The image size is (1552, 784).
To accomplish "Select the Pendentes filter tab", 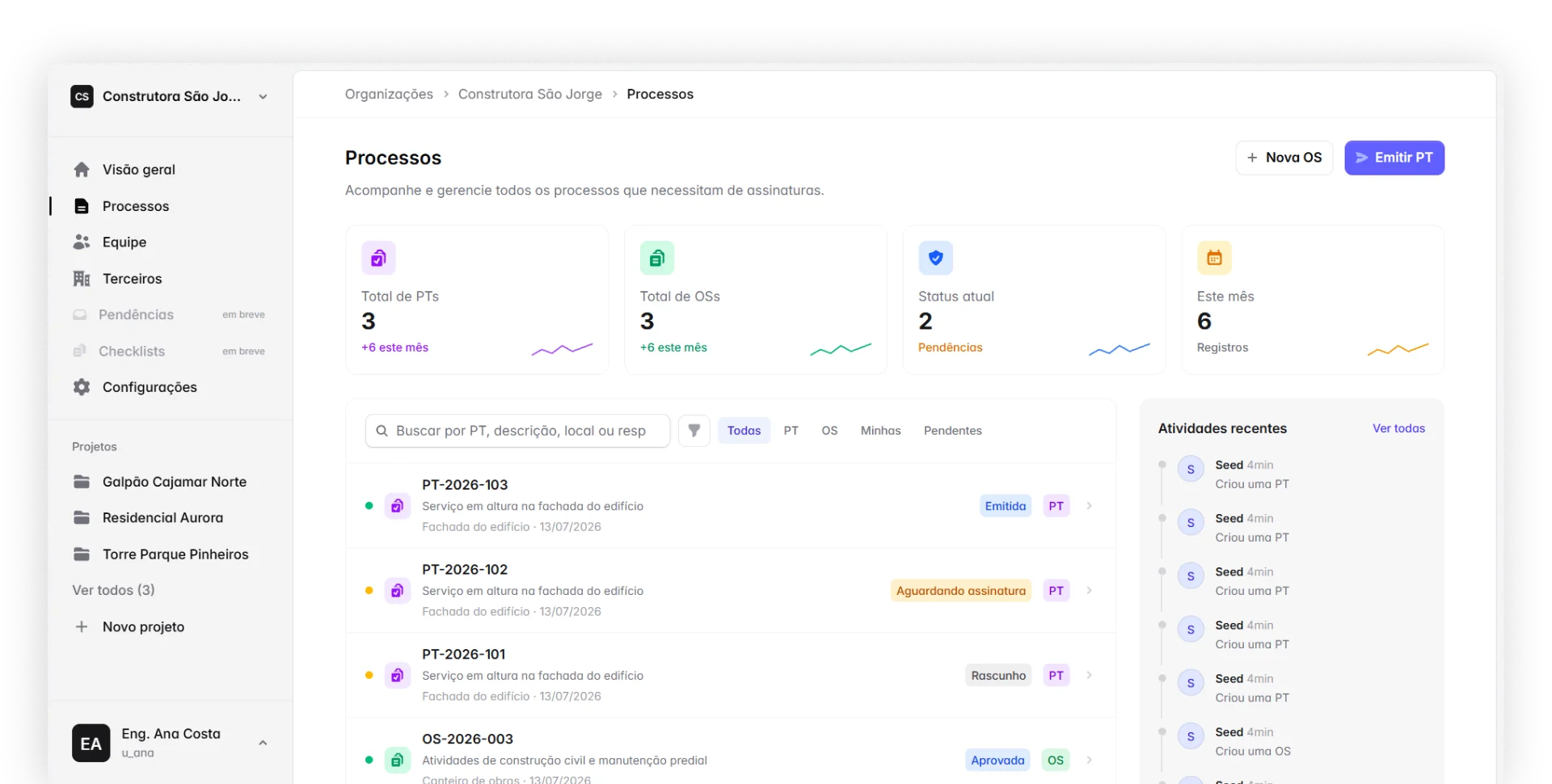I will tap(953, 431).
